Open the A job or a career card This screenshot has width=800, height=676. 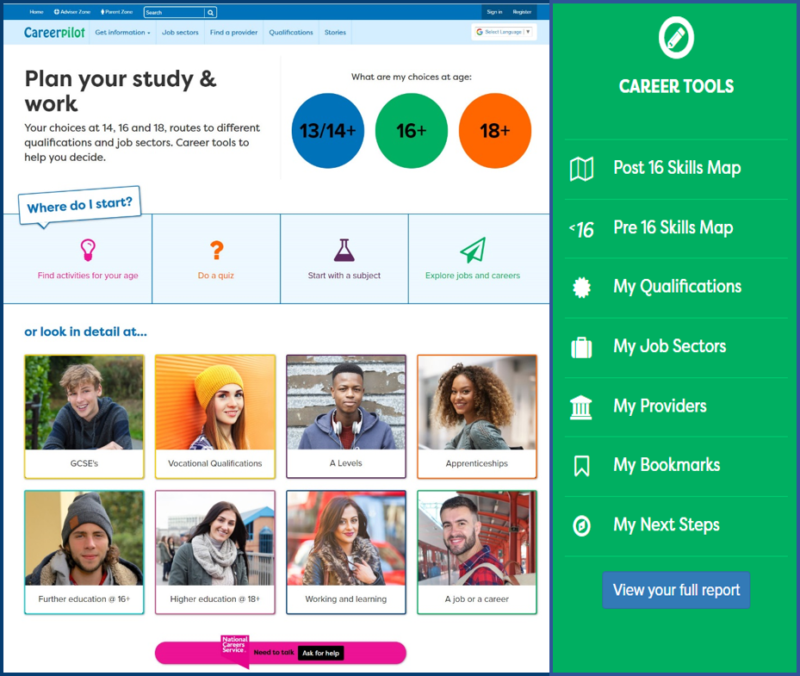(477, 553)
